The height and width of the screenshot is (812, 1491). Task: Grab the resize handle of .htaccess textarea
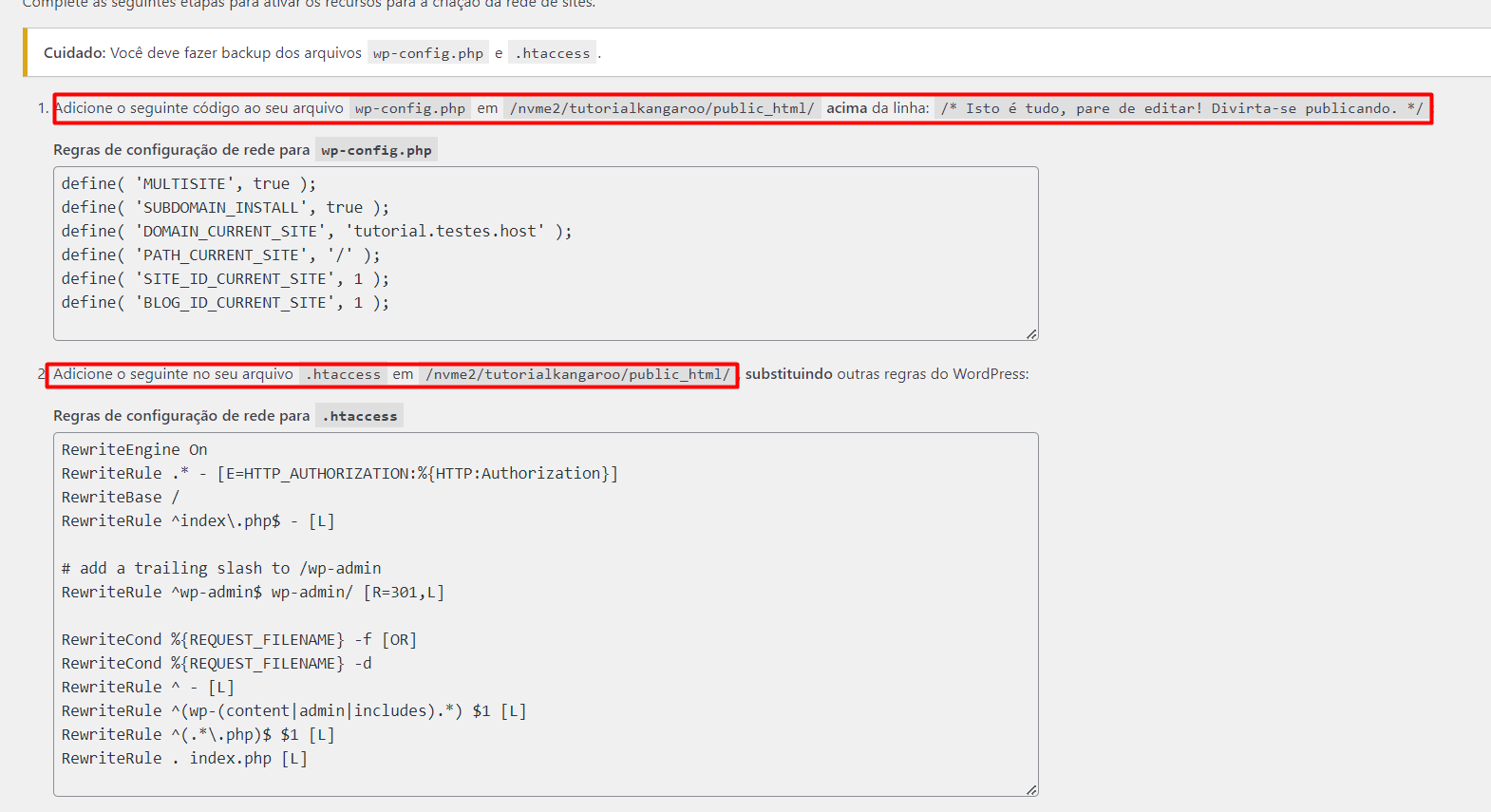point(1031,789)
